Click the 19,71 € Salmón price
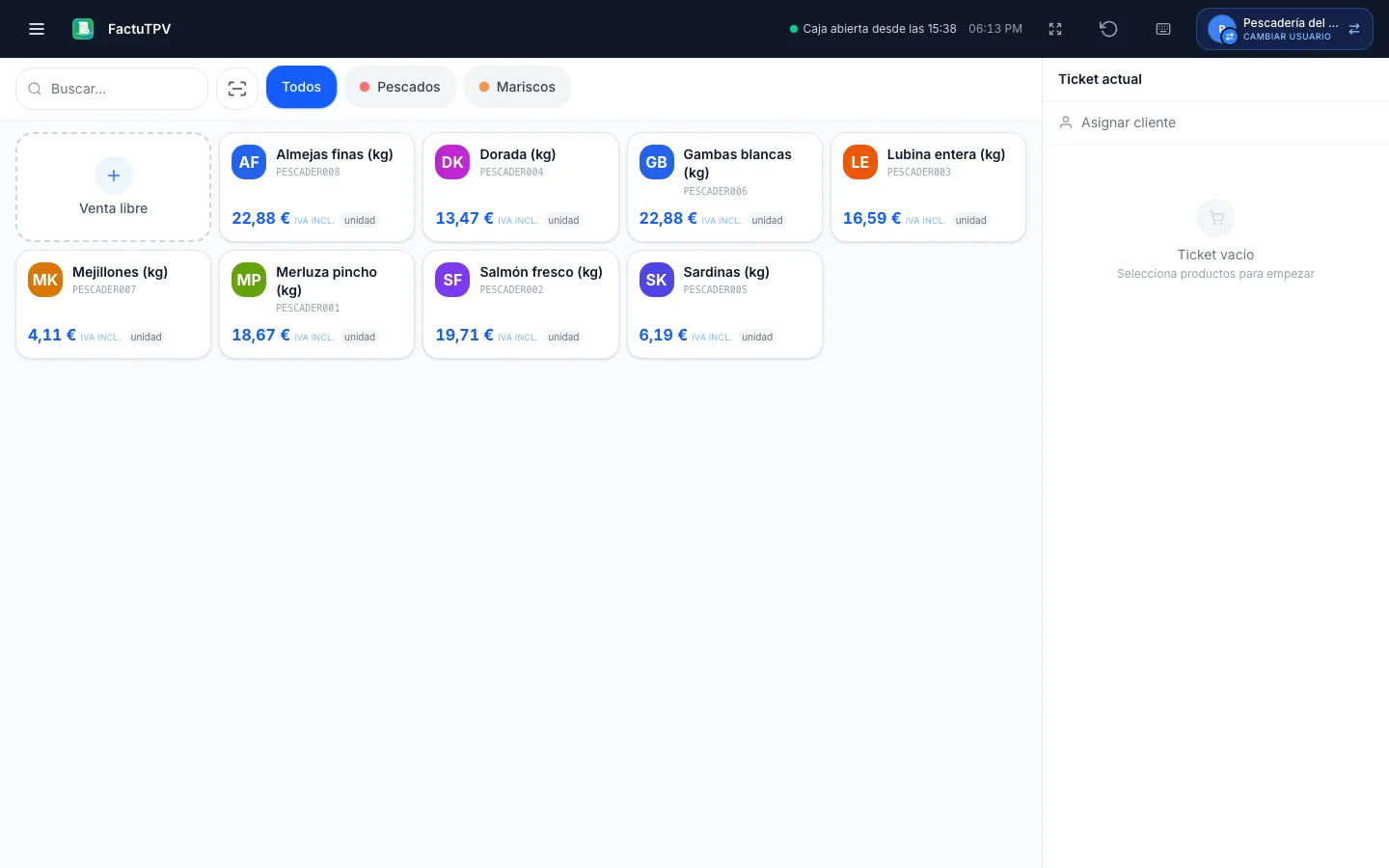This screenshot has width=1389, height=868. pyautogui.click(x=464, y=335)
